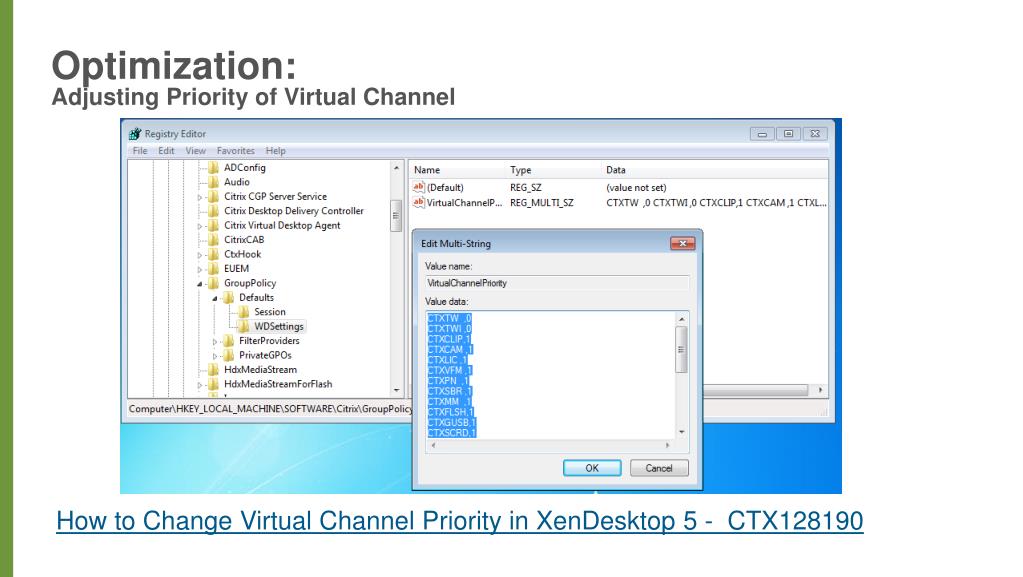Click the tree pane vertical scrollbar thumb
1023x577 pixels.
(x=396, y=216)
